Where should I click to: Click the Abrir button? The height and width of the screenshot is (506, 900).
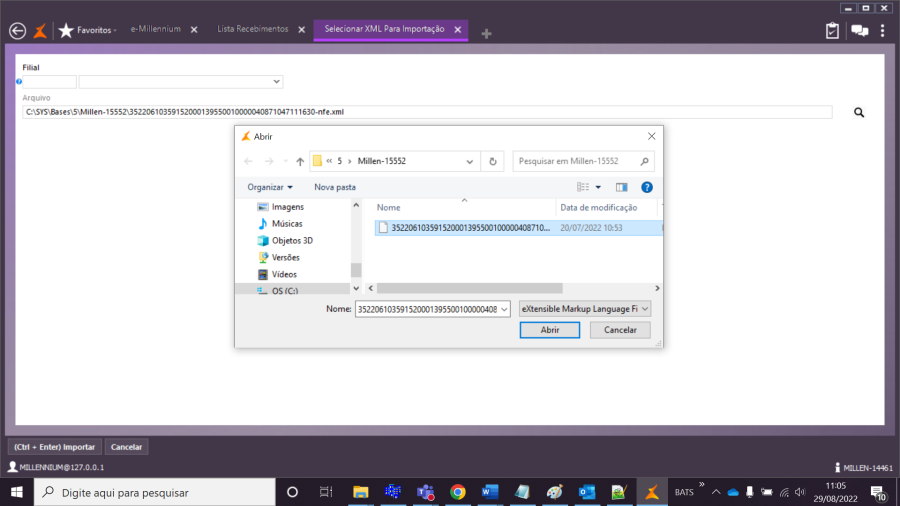(x=549, y=330)
